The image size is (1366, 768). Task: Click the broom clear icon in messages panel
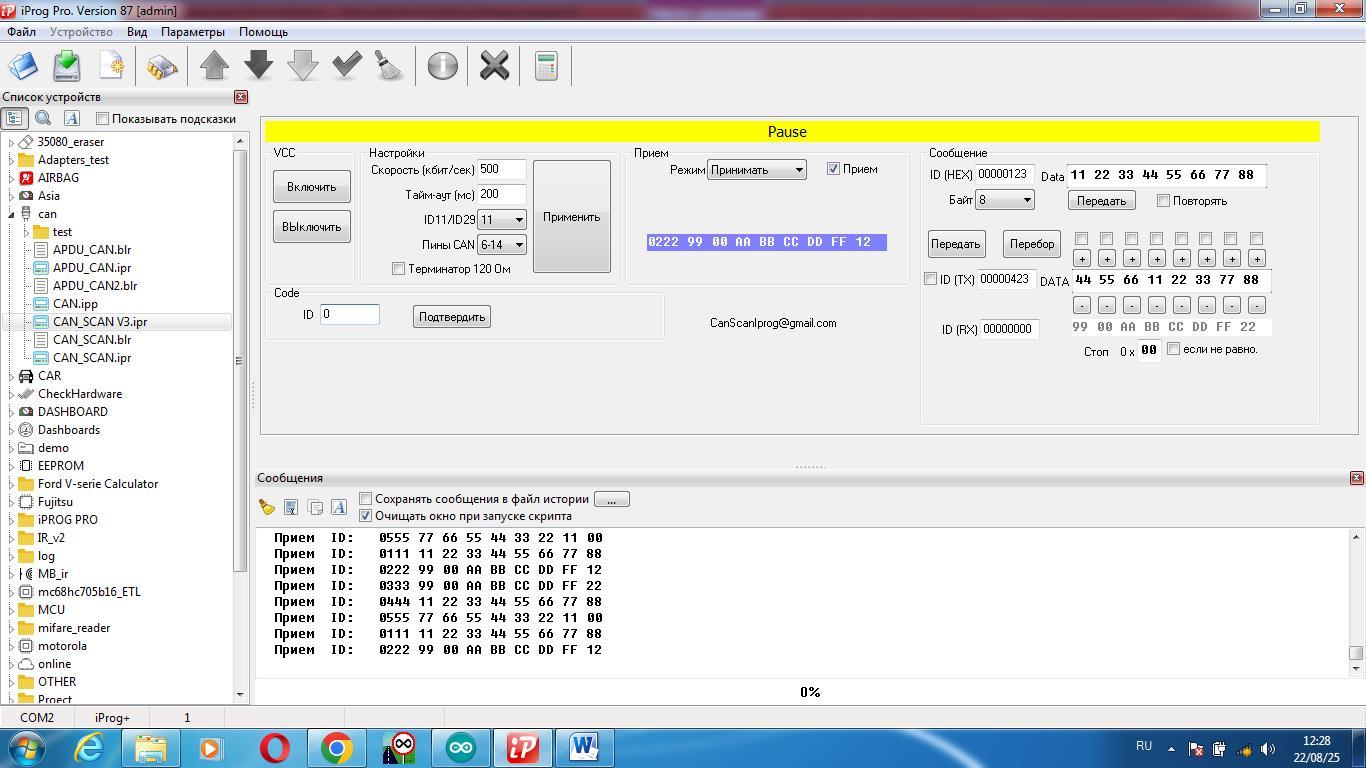(x=267, y=507)
